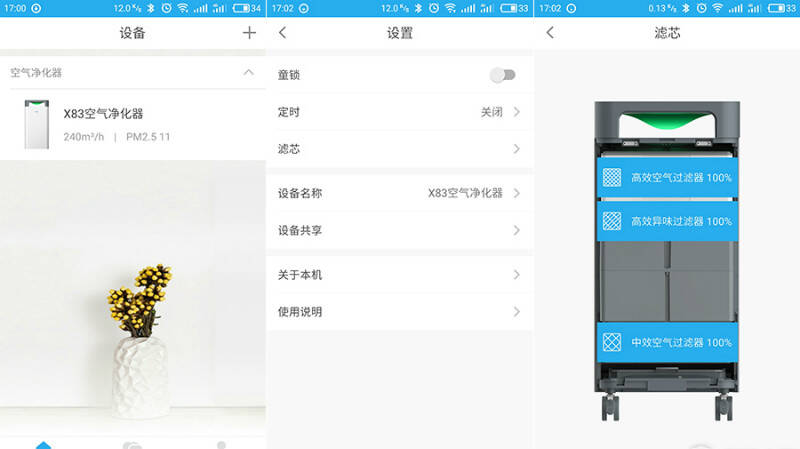800x449 pixels.
Task: Expand the 使用说明 row chevron
Action: click(516, 312)
